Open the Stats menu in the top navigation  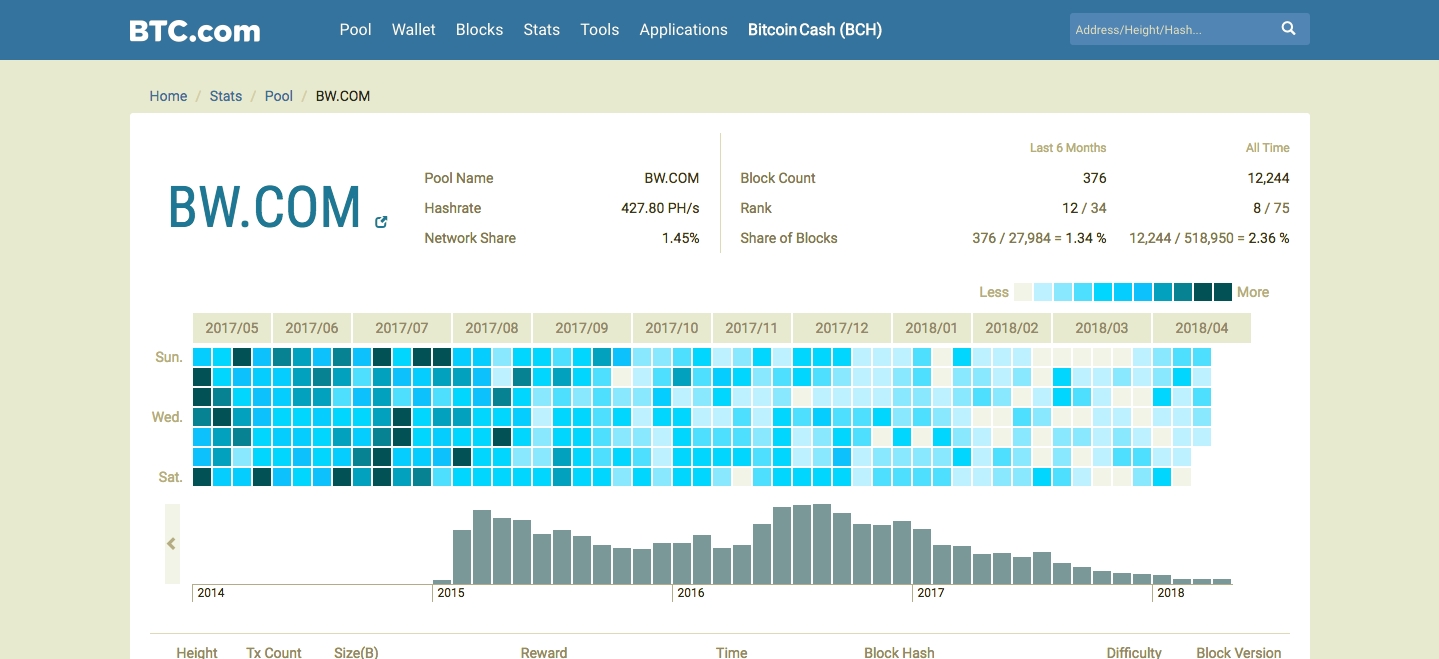click(x=541, y=30)
